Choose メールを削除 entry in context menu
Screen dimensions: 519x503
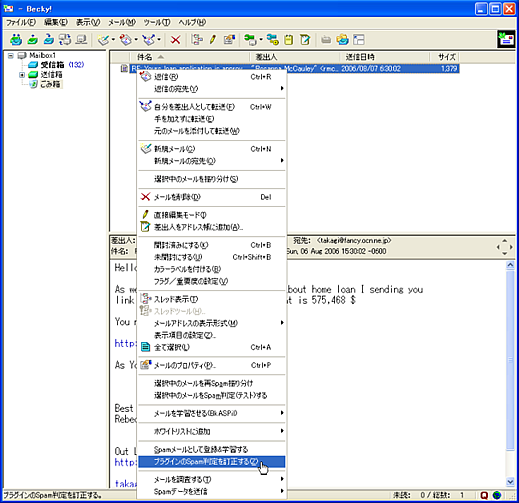212,197
